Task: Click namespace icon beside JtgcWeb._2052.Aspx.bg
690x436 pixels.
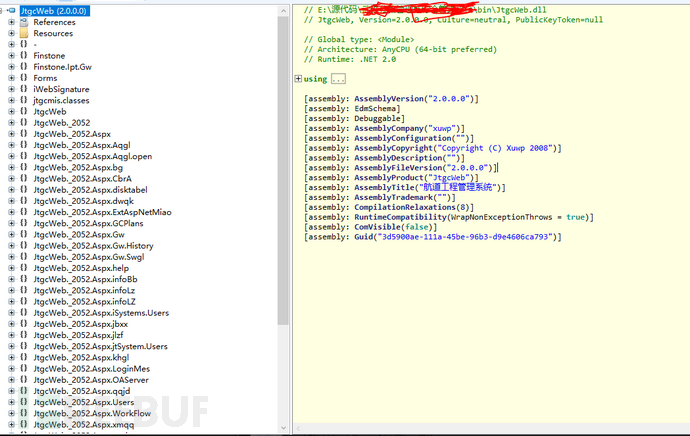Action: coord(24,167)
